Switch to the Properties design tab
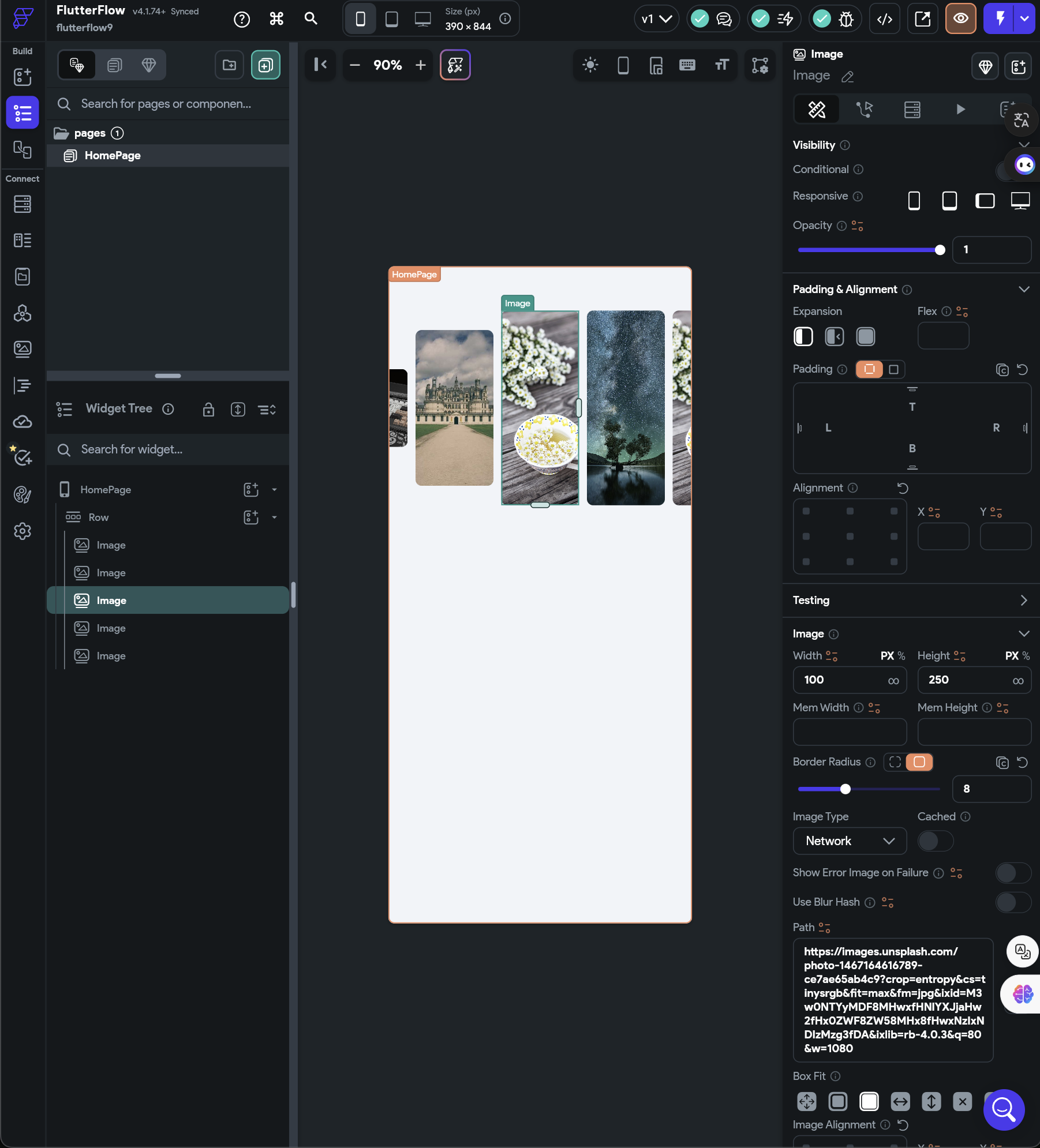 coord(817,110)
